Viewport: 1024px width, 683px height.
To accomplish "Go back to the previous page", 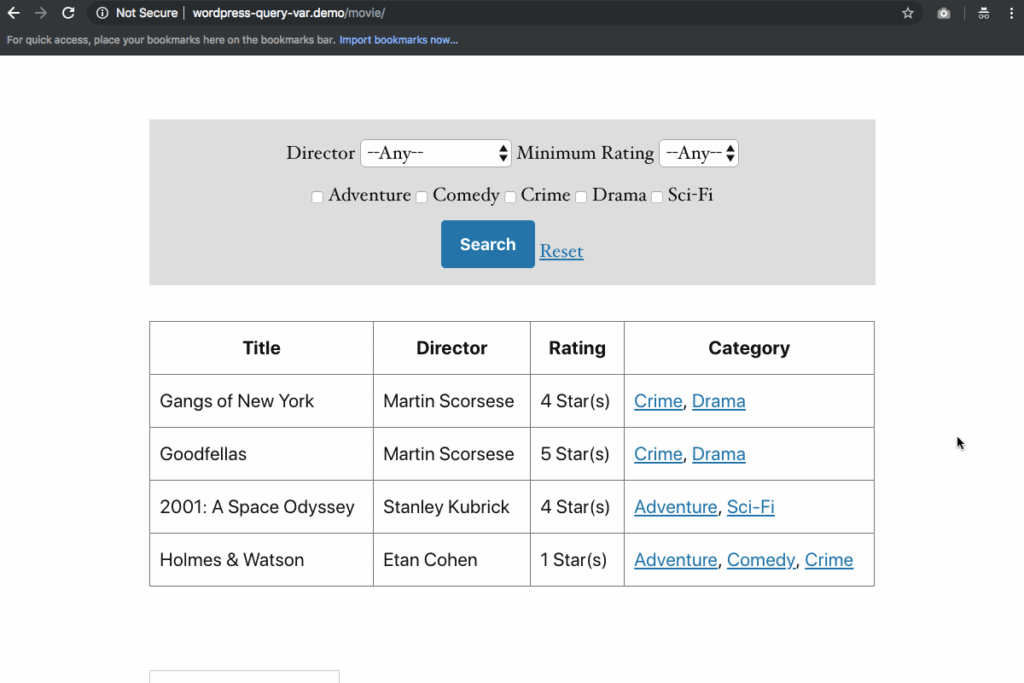I will tap(14, 14).
